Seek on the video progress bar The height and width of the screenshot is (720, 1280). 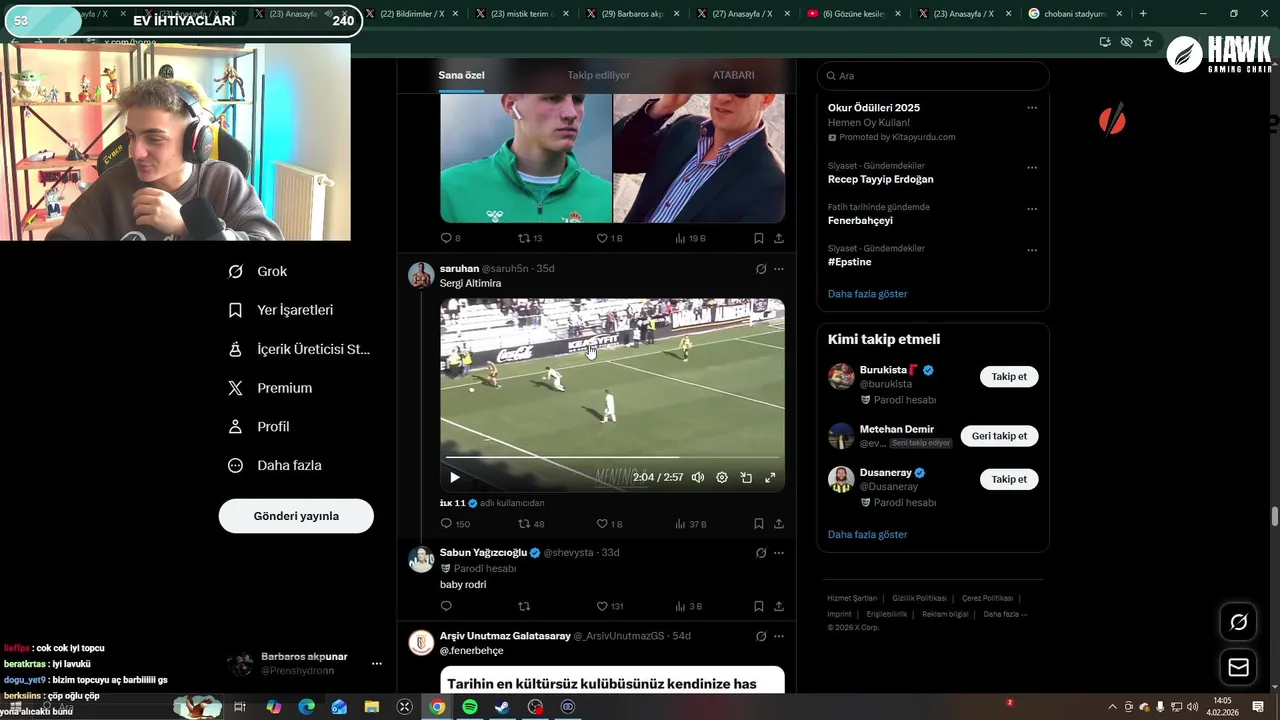(612, 458)
